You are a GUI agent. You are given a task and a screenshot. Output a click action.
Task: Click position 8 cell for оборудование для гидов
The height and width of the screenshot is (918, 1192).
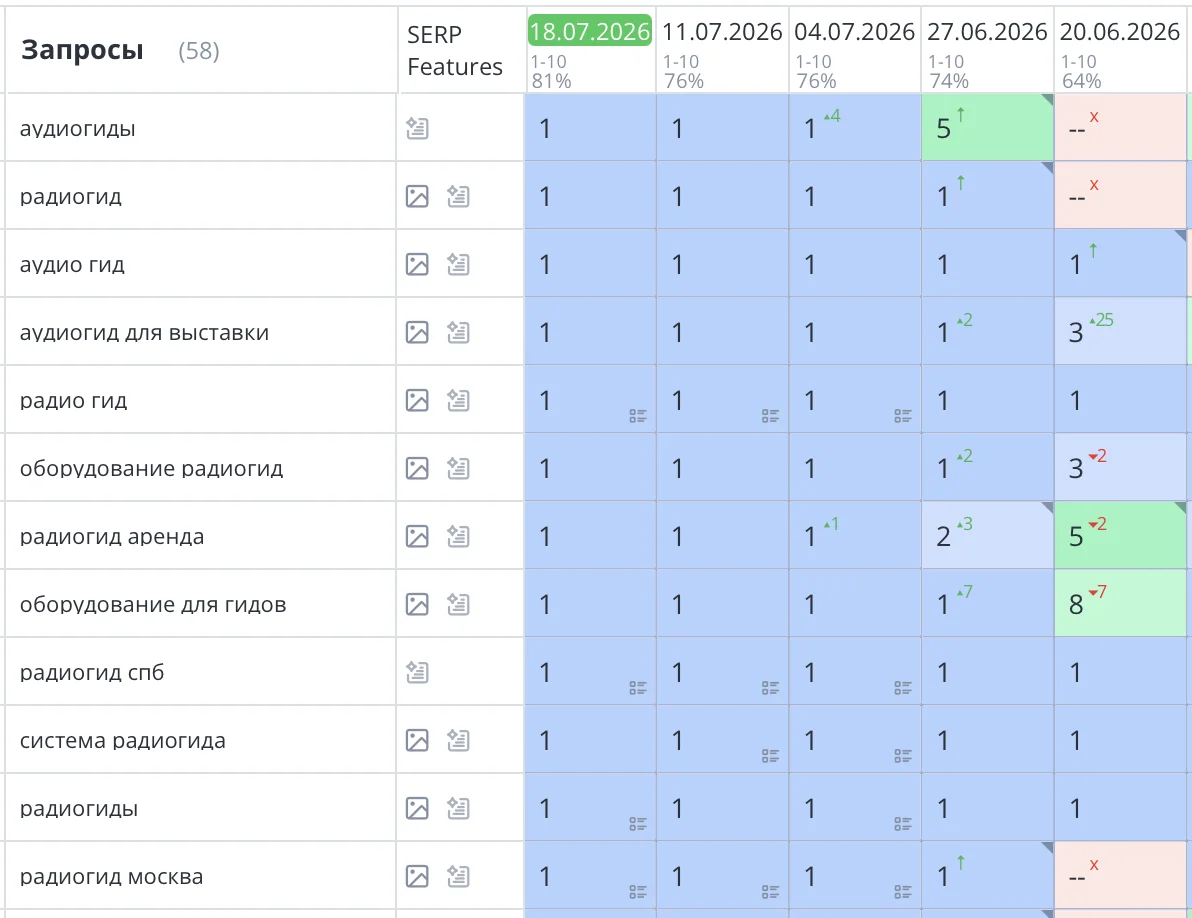click(x=1120, y=604)
